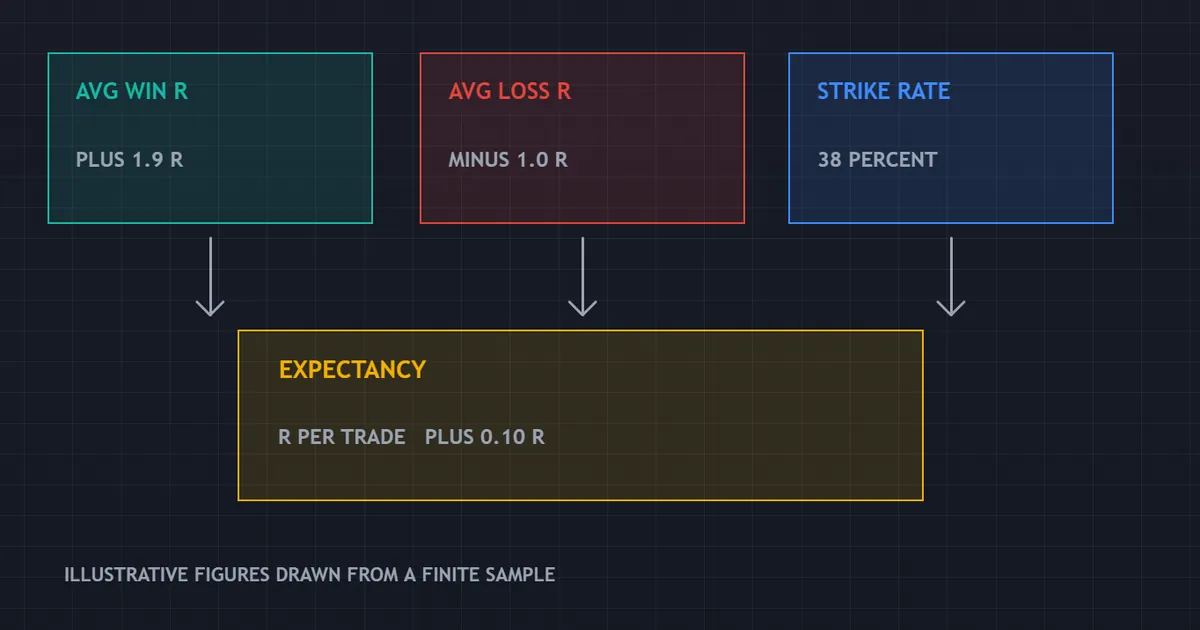Click the arrow below the red box

click(582, 276)
